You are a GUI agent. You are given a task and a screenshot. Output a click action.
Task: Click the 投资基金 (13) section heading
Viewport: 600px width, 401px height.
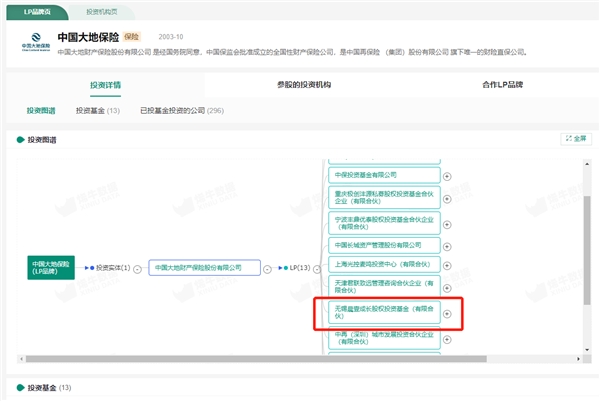click(49, 388)
